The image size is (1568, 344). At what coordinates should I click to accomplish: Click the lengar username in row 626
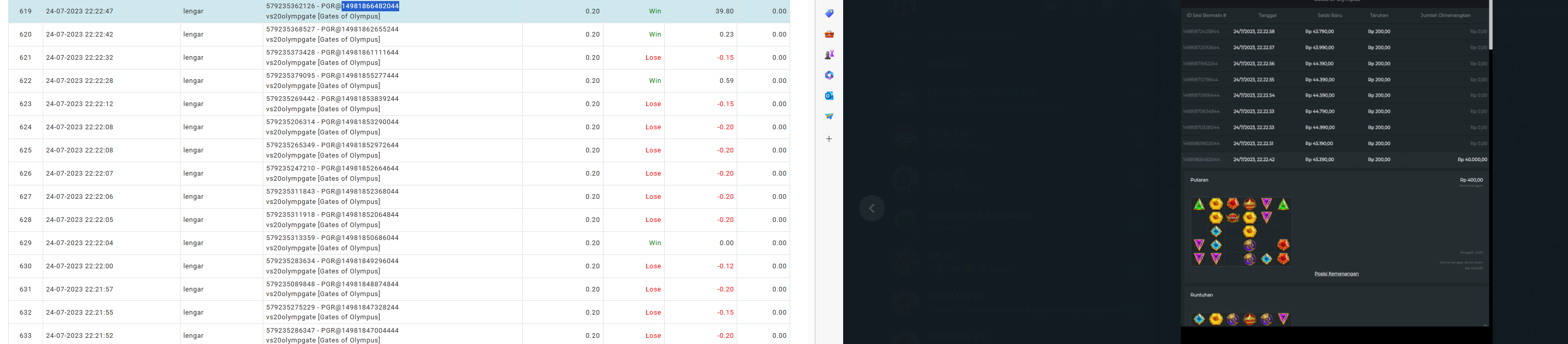(x=193, y=173)
